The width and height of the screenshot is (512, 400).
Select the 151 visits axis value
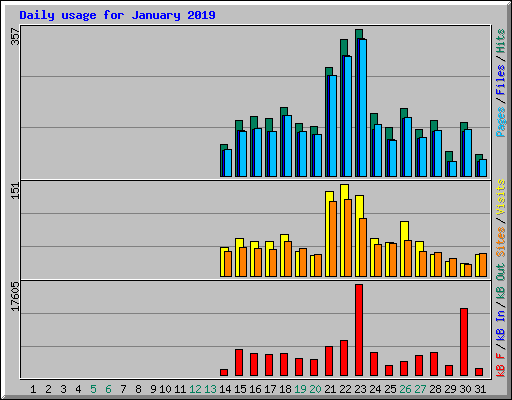coord(15,191)
